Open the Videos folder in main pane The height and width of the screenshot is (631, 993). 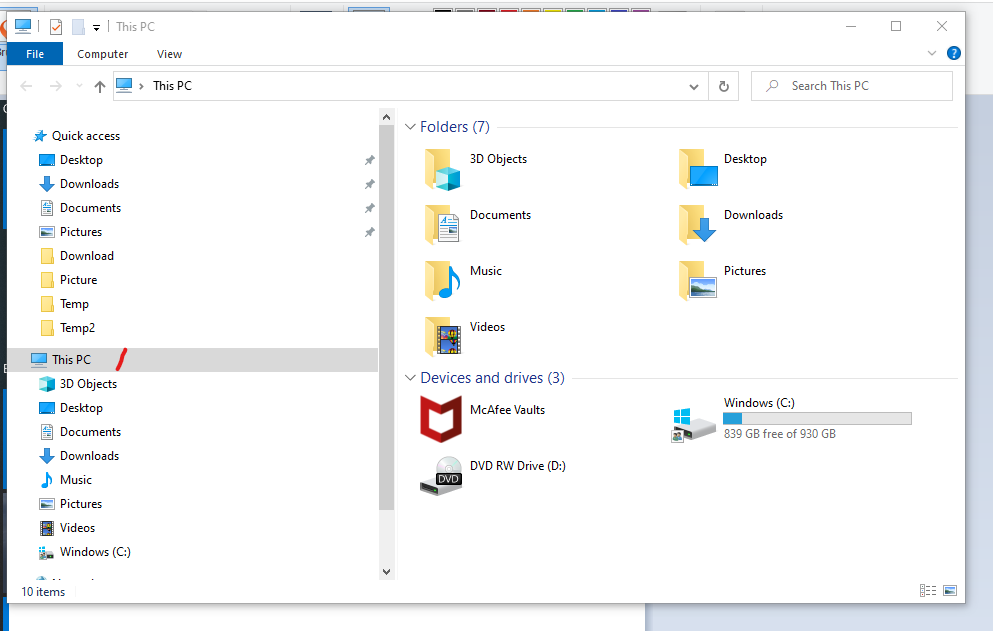pos(442,336)
